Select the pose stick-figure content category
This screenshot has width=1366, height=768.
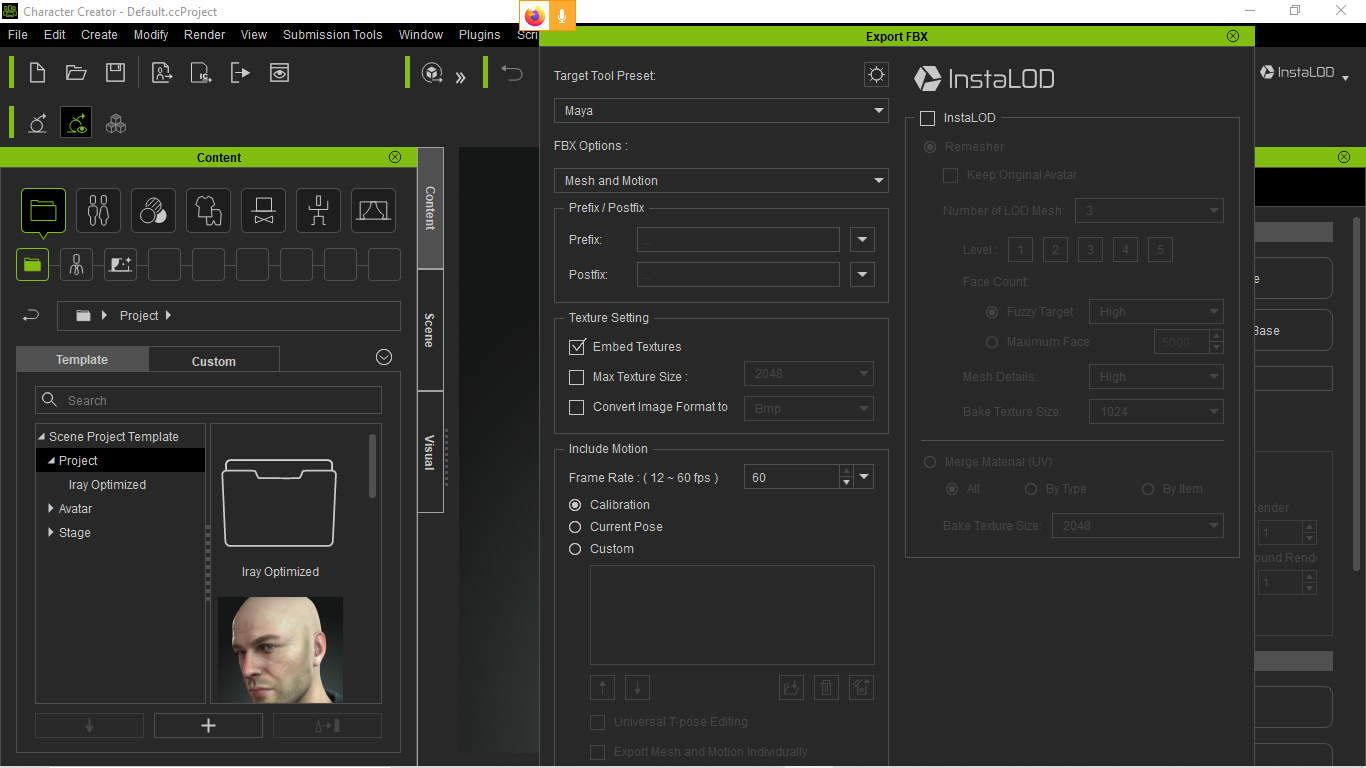[318, 210]
